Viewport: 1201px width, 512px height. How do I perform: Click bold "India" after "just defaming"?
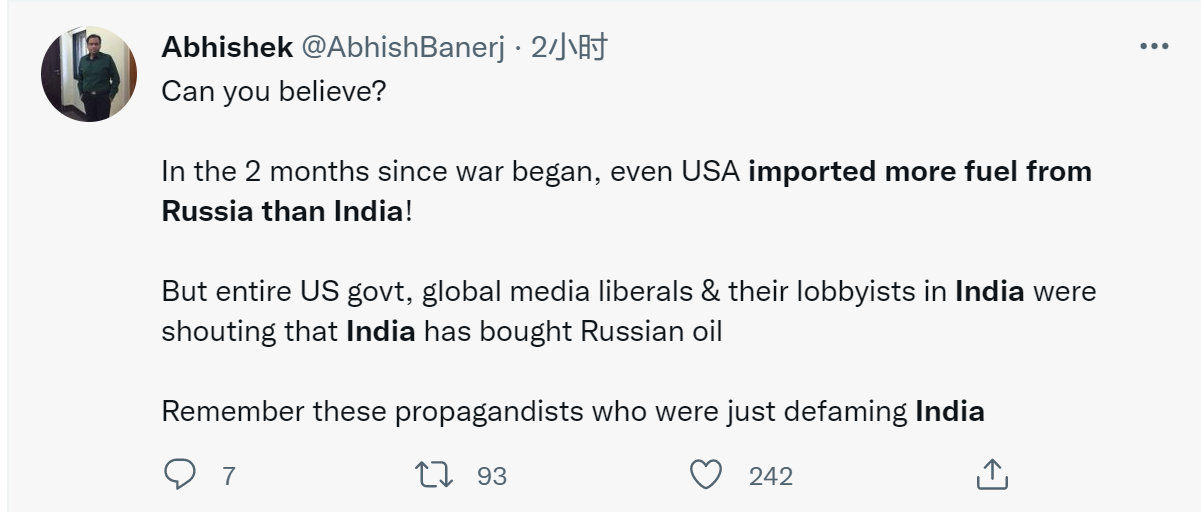[x=949, y=411]
